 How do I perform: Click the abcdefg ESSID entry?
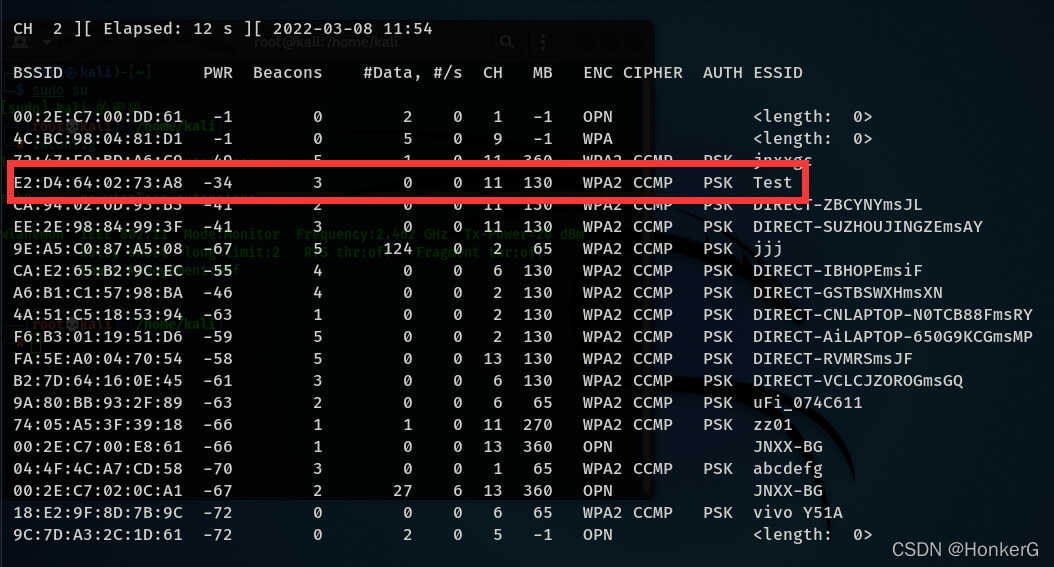point(788,469)
